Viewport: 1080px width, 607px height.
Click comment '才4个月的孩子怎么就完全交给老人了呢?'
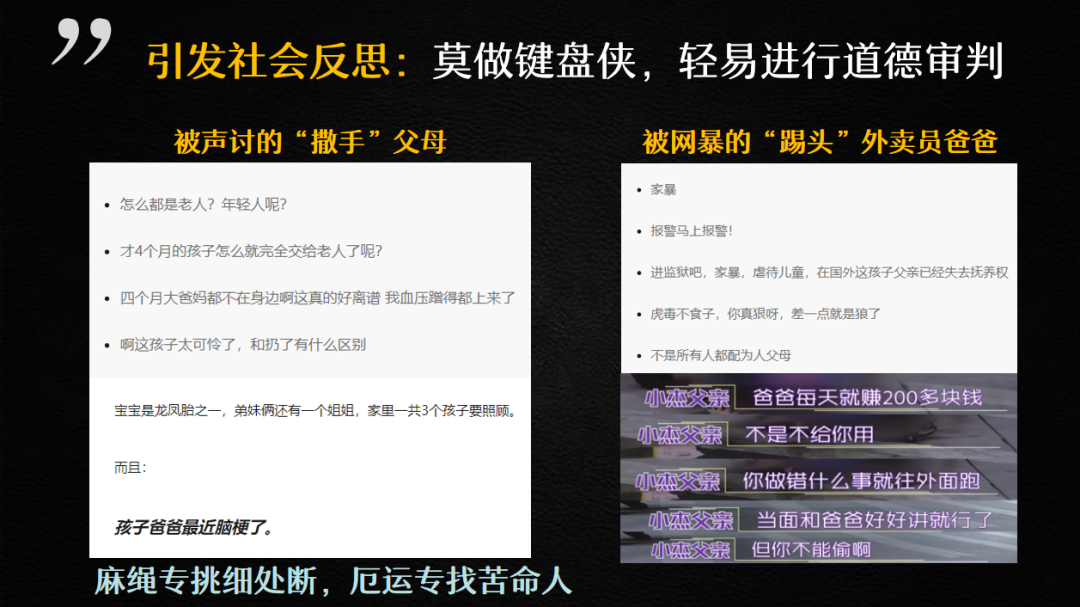coord(251,251)
